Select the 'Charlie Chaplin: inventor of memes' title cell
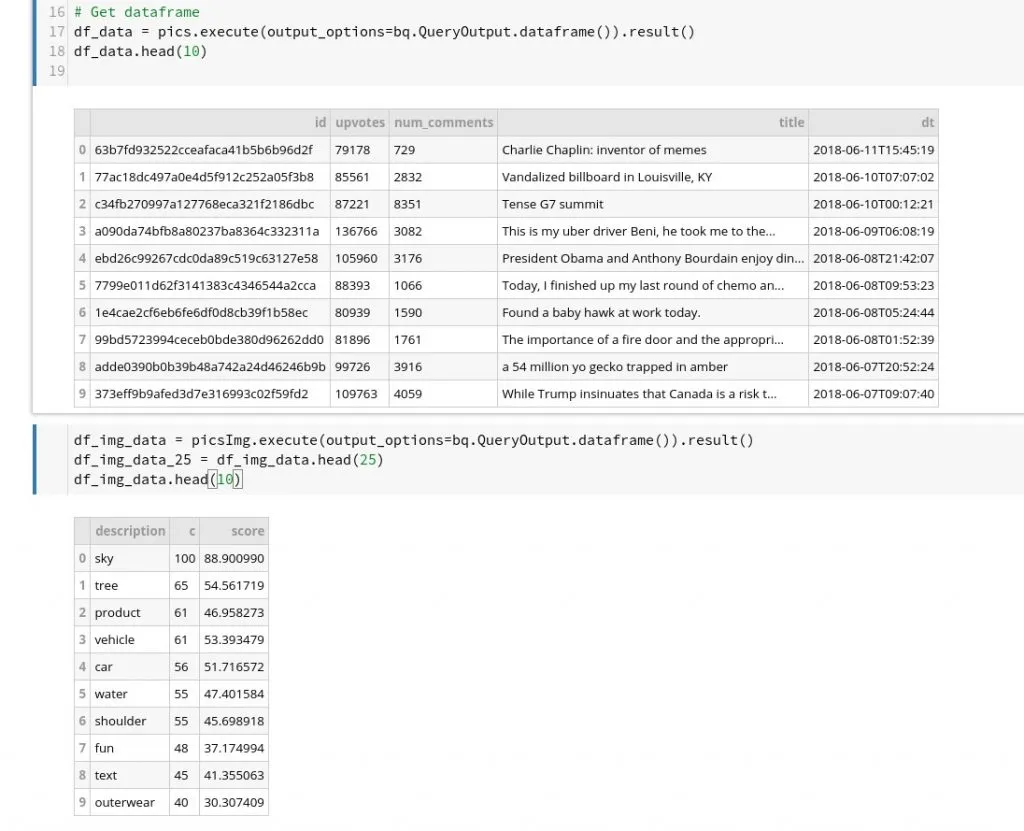 tap(605, 149)
